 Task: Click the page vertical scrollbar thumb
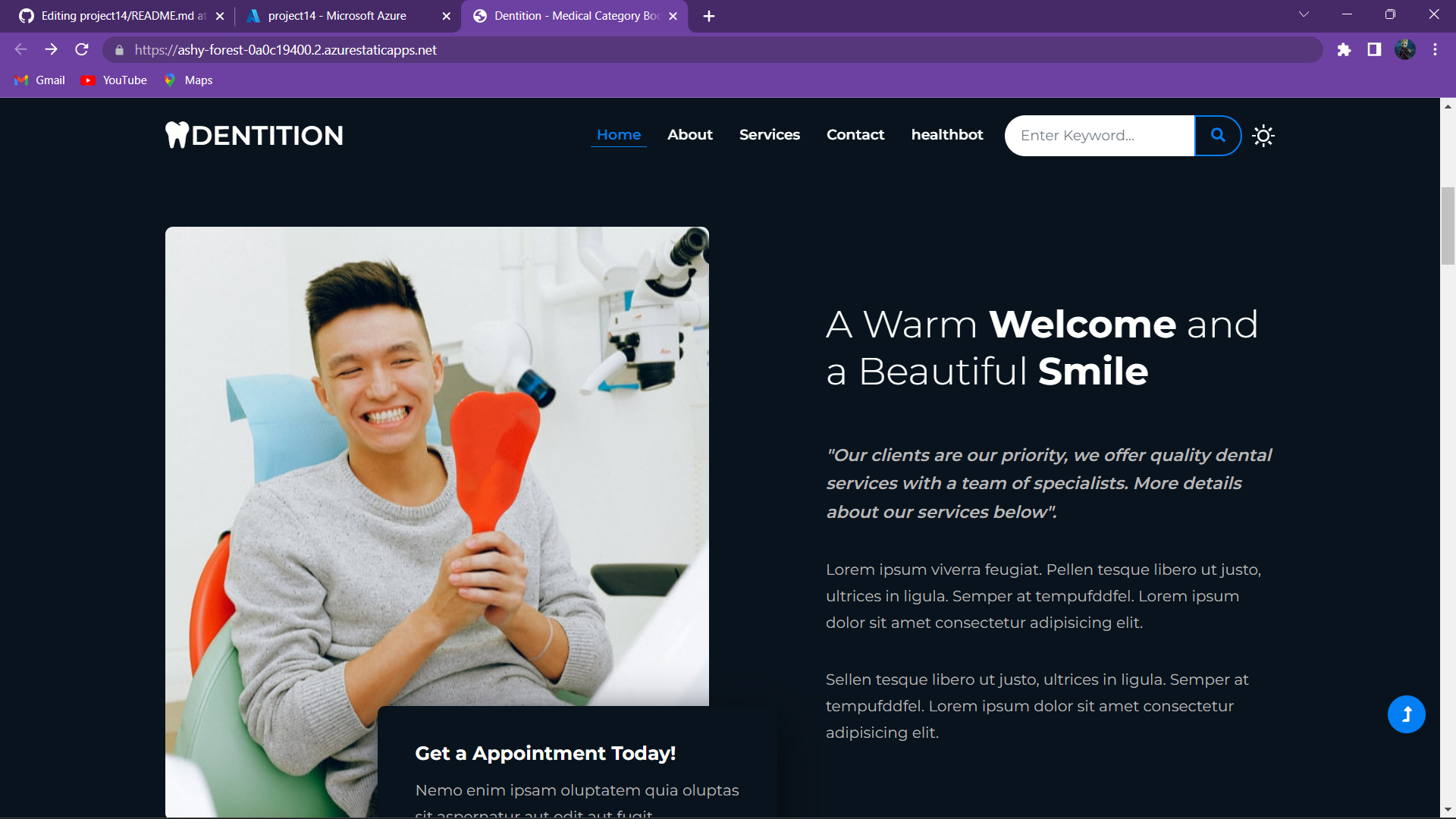(x=1448, y=226)
